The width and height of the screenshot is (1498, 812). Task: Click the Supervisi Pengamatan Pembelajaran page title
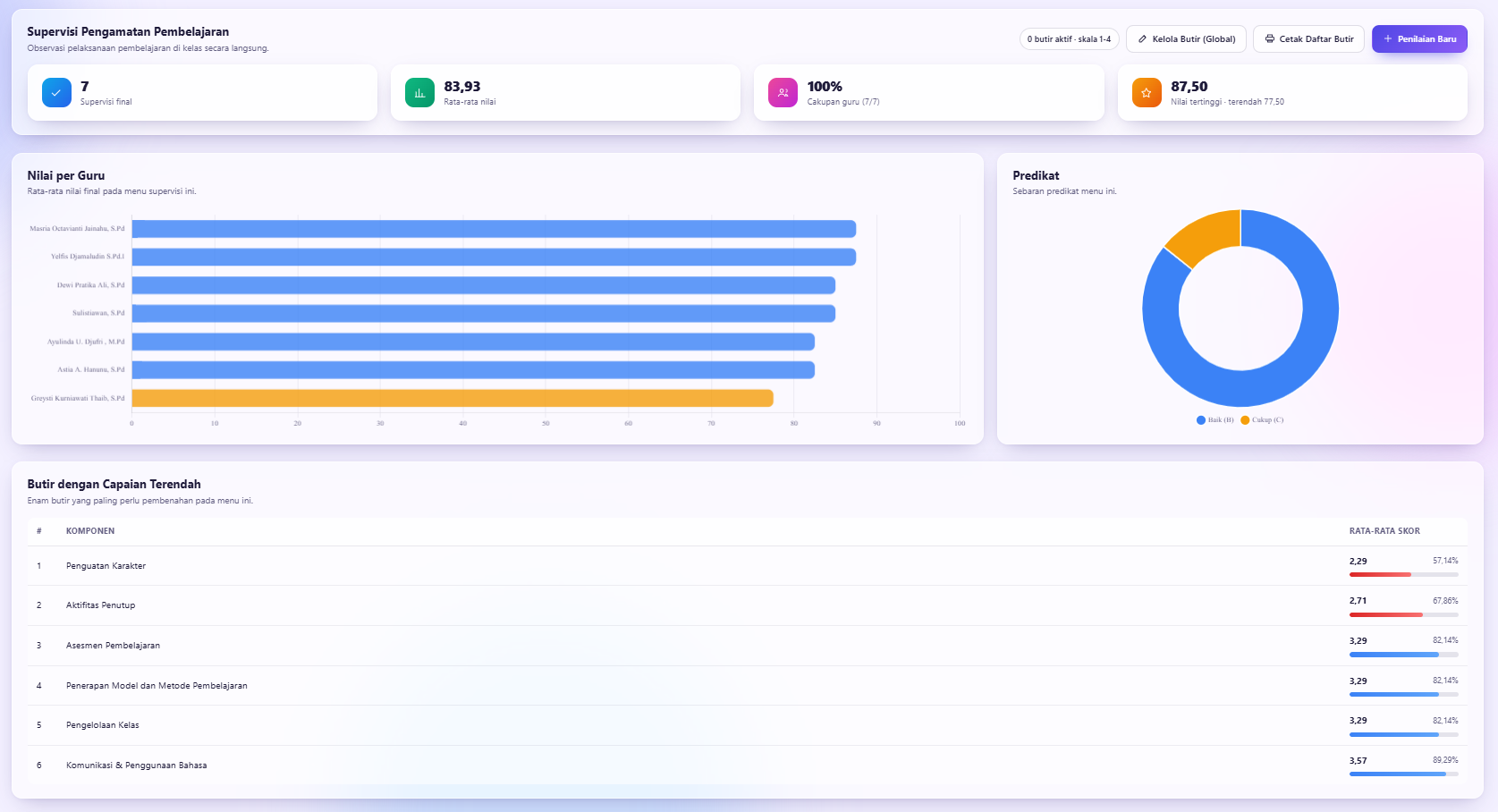click(128, 32)
